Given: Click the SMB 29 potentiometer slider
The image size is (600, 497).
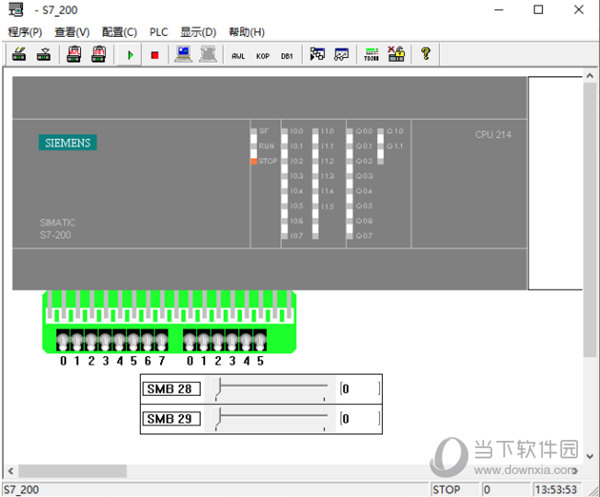Looking at the screenshot, I should (x=271, y=419).
